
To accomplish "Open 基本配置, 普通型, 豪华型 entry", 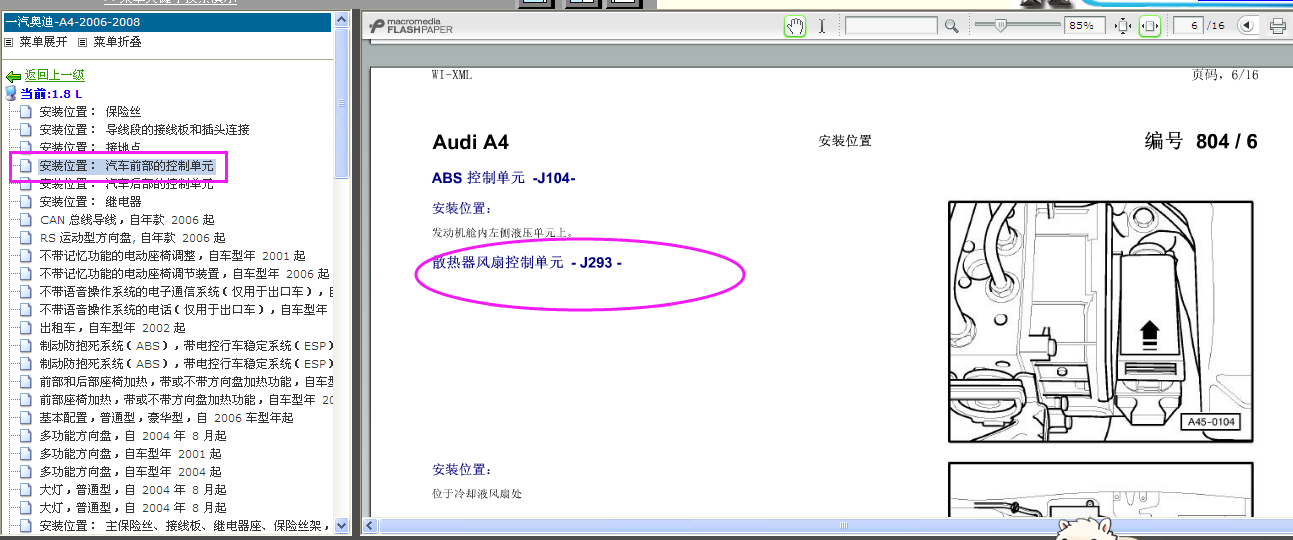I will (x=167, y=417).
